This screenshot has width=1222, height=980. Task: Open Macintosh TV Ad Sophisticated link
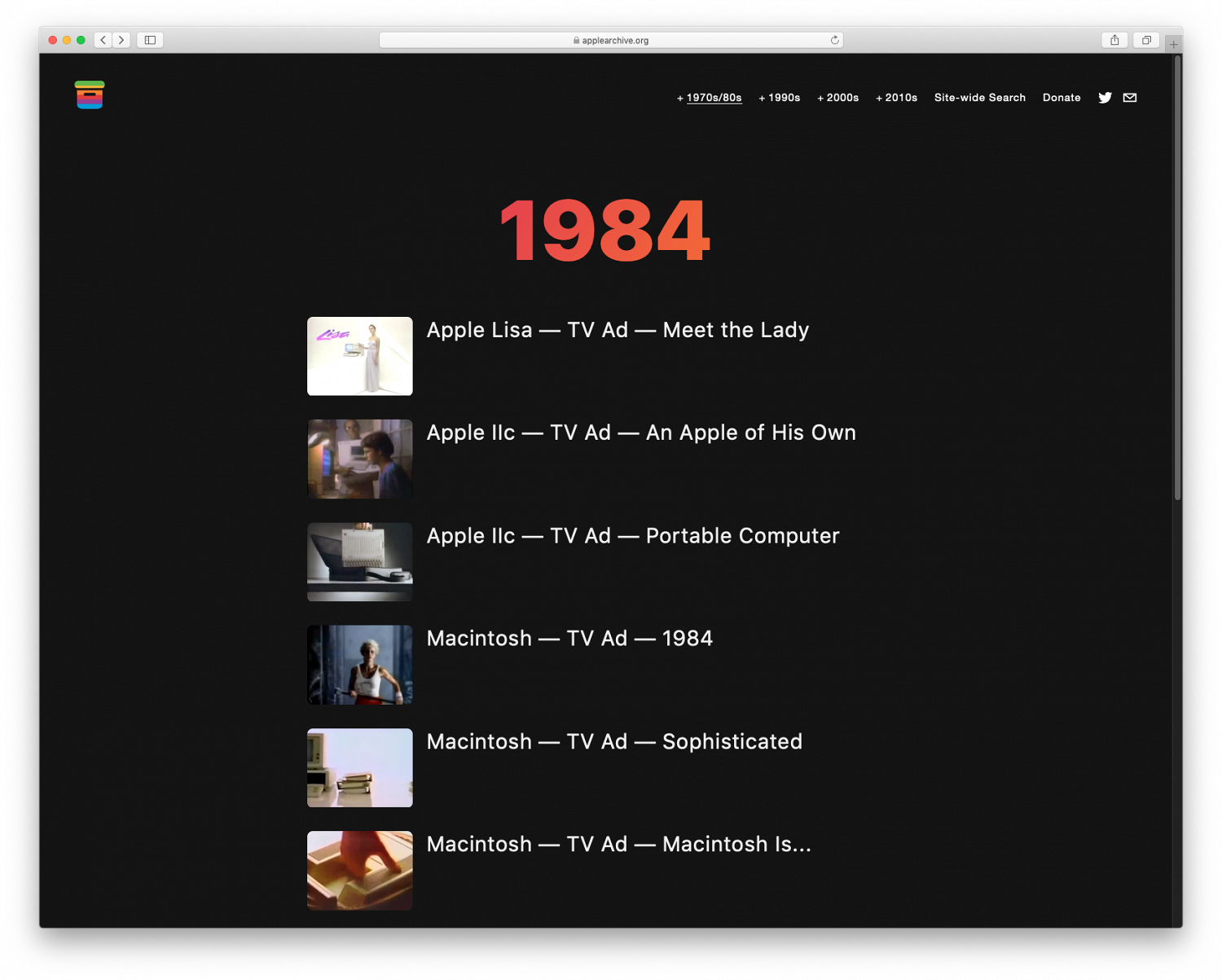coord(614,741)
